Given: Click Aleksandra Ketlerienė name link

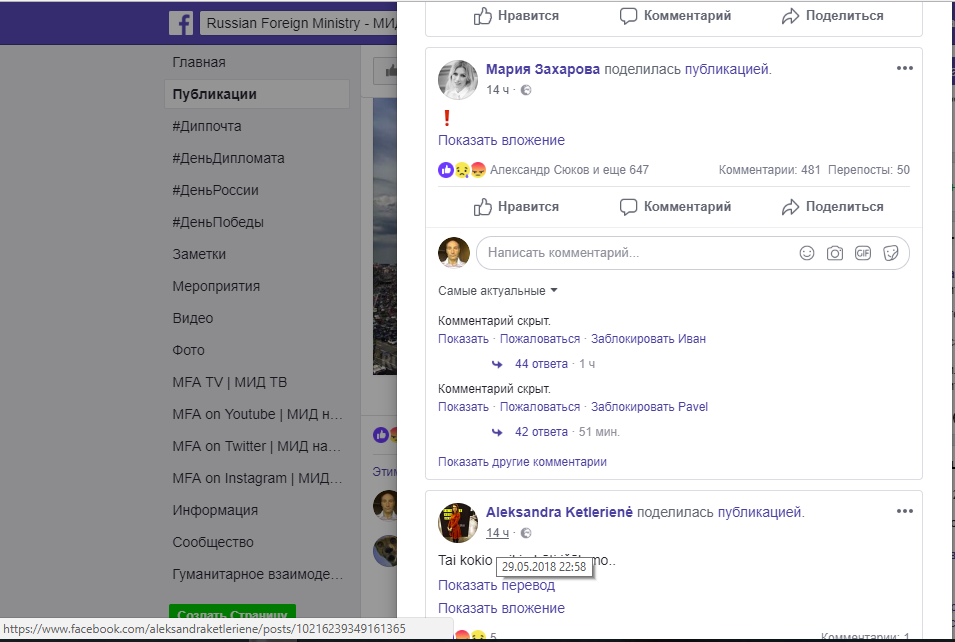Looking at the screenshot, I should click(x=559, y=512).
